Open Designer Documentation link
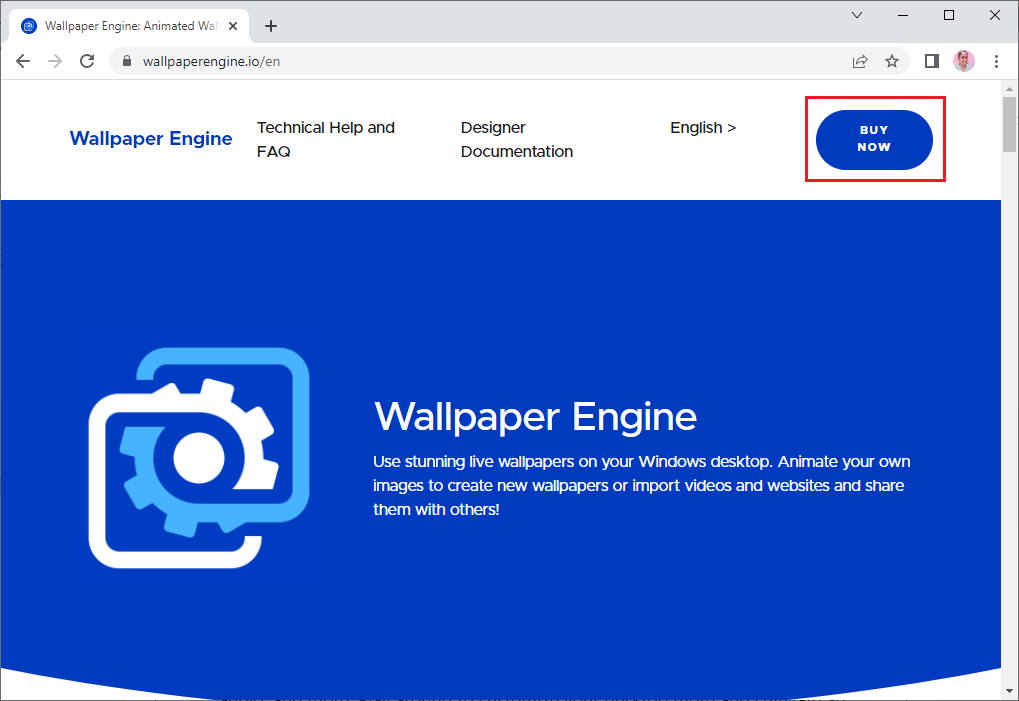 [x=517, y=139]
